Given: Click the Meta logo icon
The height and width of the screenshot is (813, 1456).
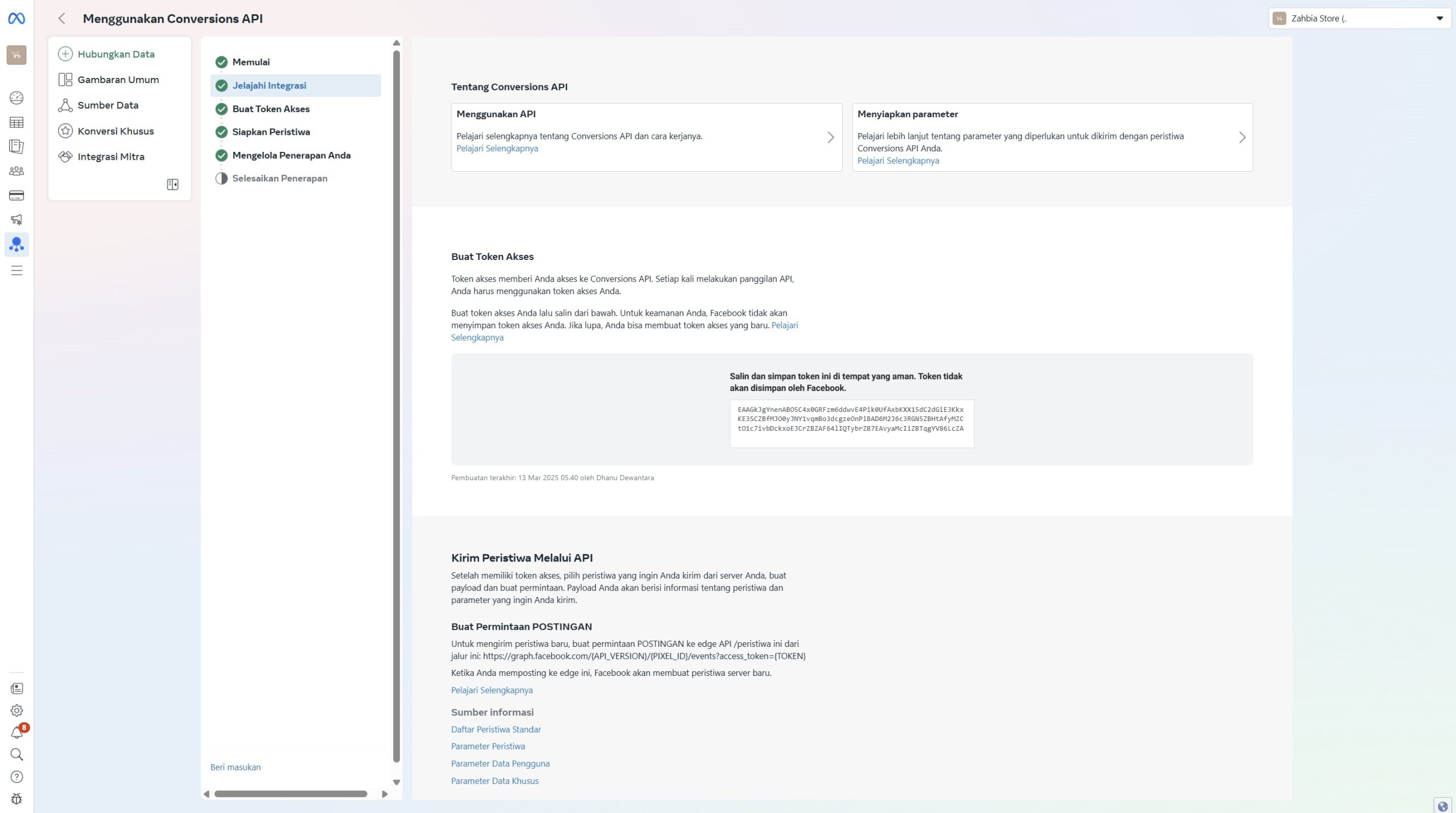Looking at the screenshot, I should coord(16,19).
